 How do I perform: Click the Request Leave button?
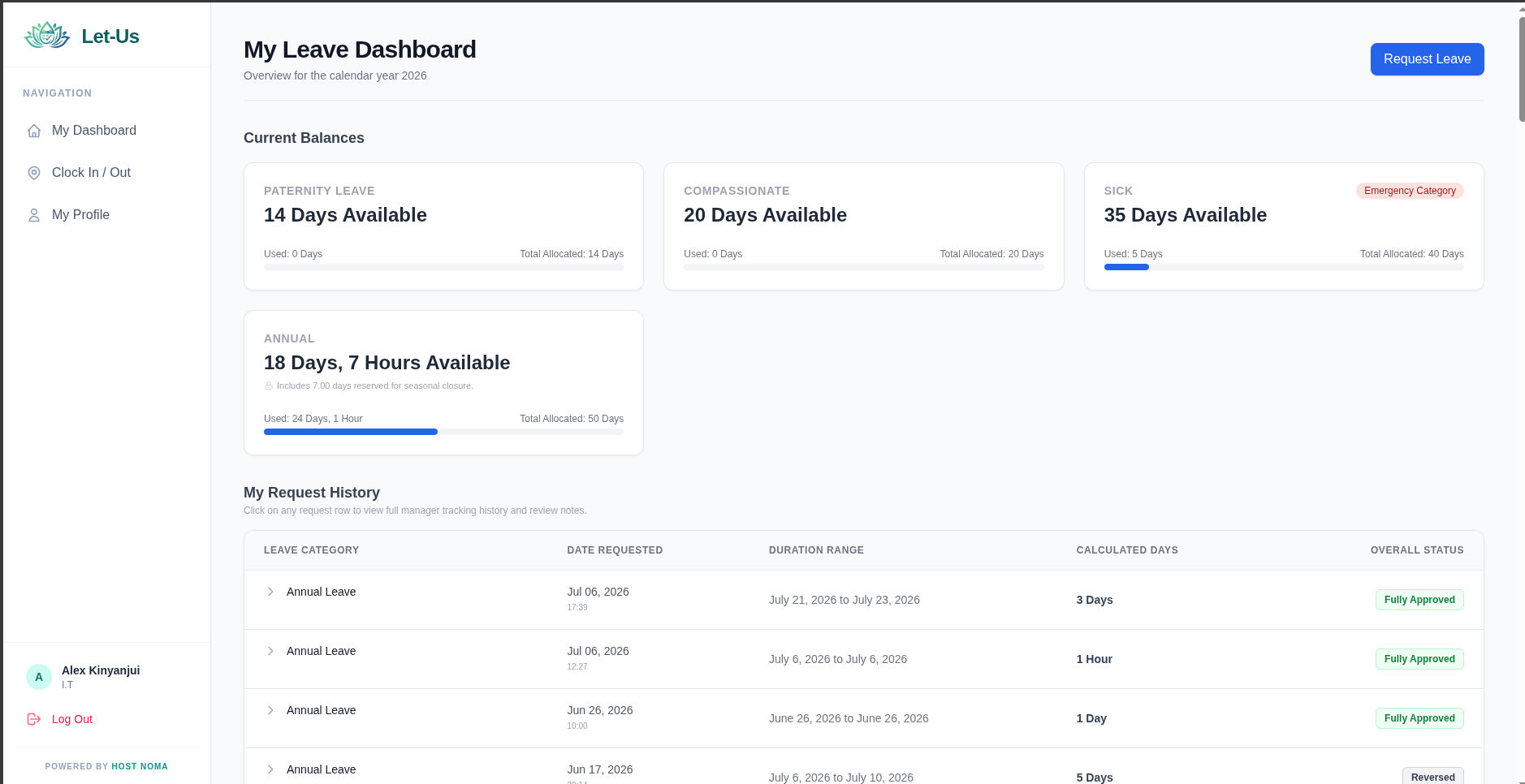pos(1427,59)
